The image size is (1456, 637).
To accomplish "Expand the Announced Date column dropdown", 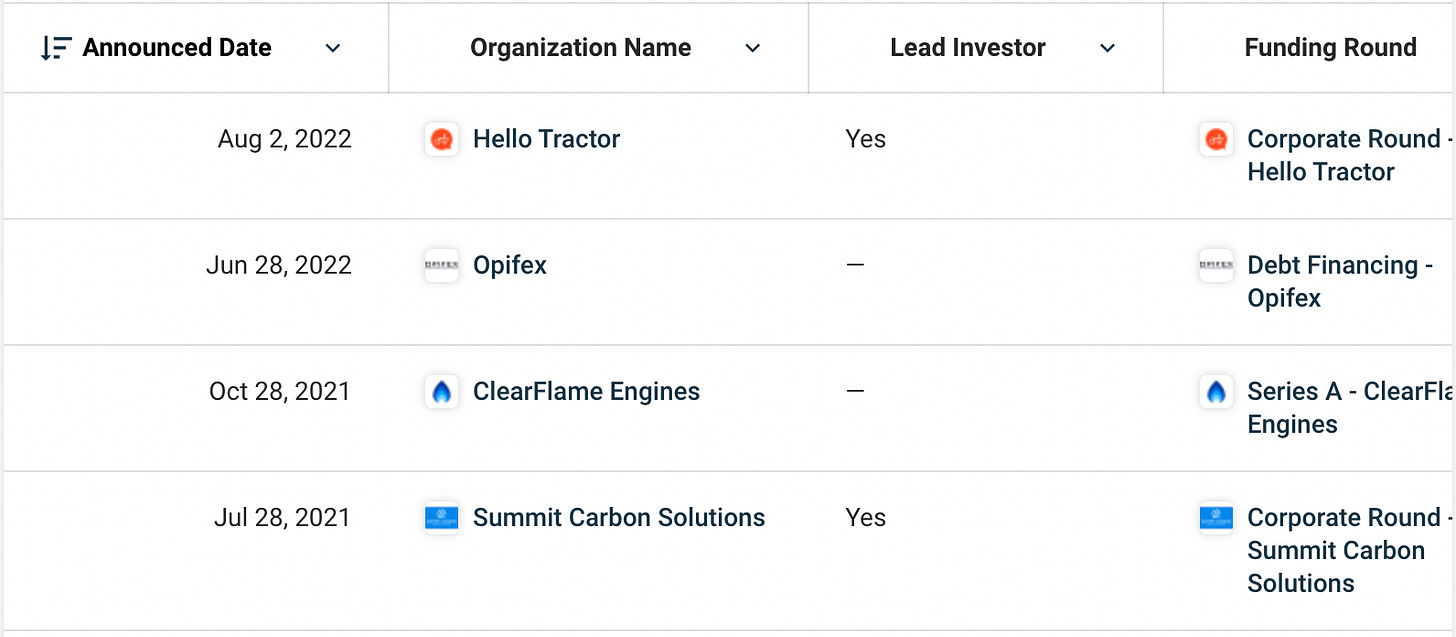I will (x=333, y=48).
